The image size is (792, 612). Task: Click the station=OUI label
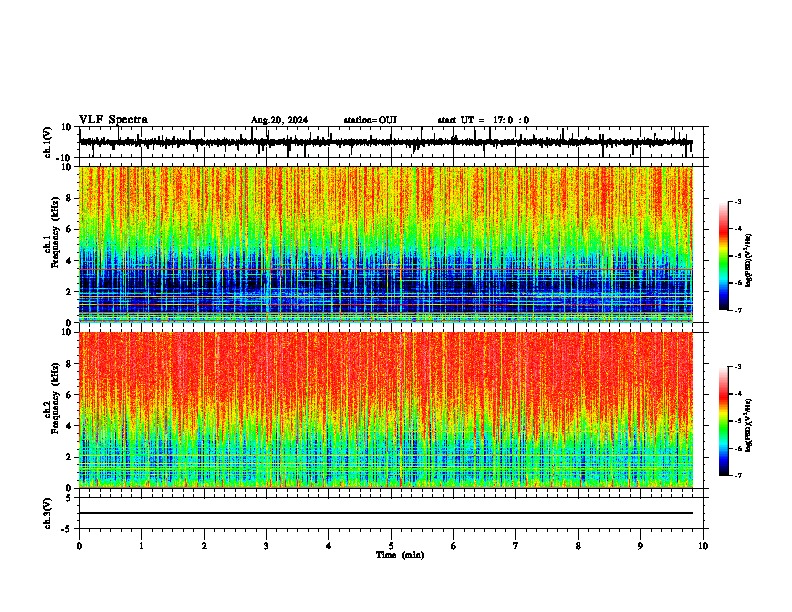(370, 120)
